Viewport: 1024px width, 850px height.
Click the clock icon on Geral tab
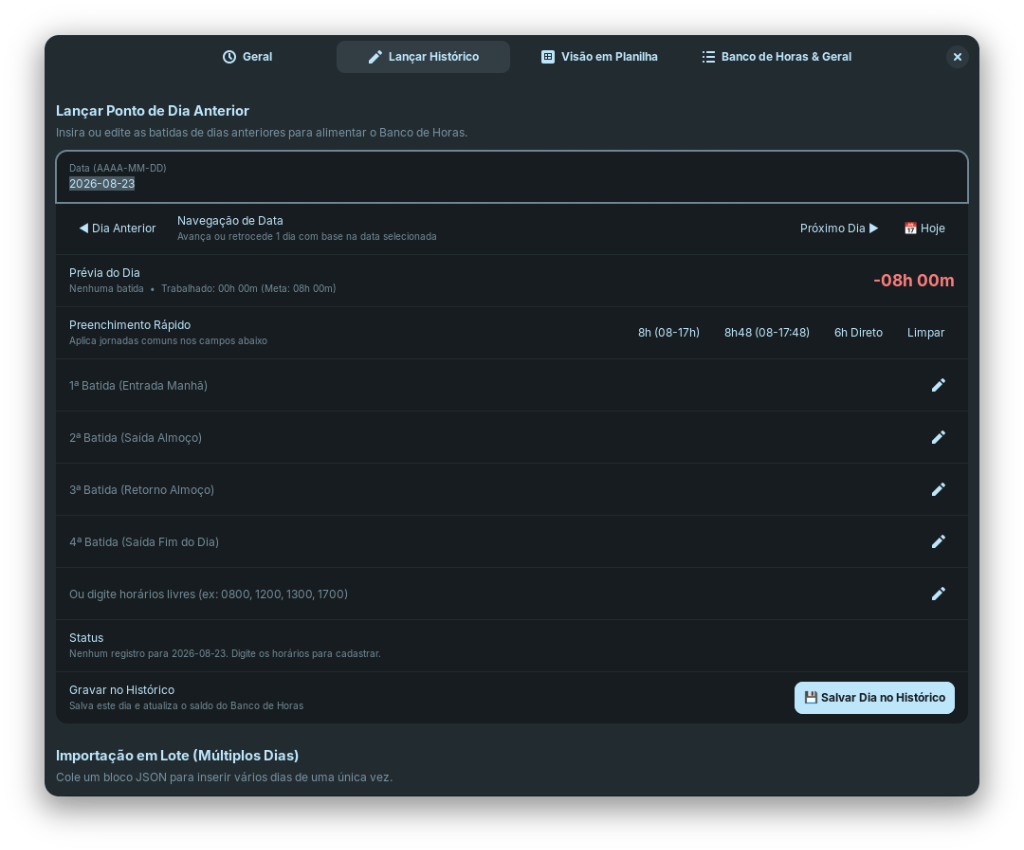(x=229, y=57)
